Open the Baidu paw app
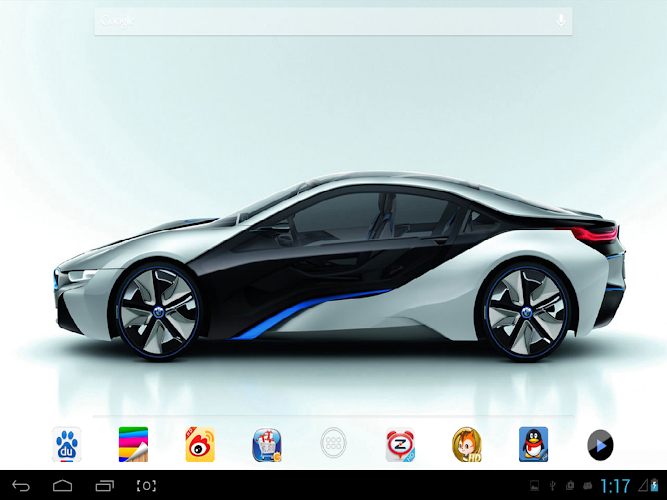 (x=66, y=444)
